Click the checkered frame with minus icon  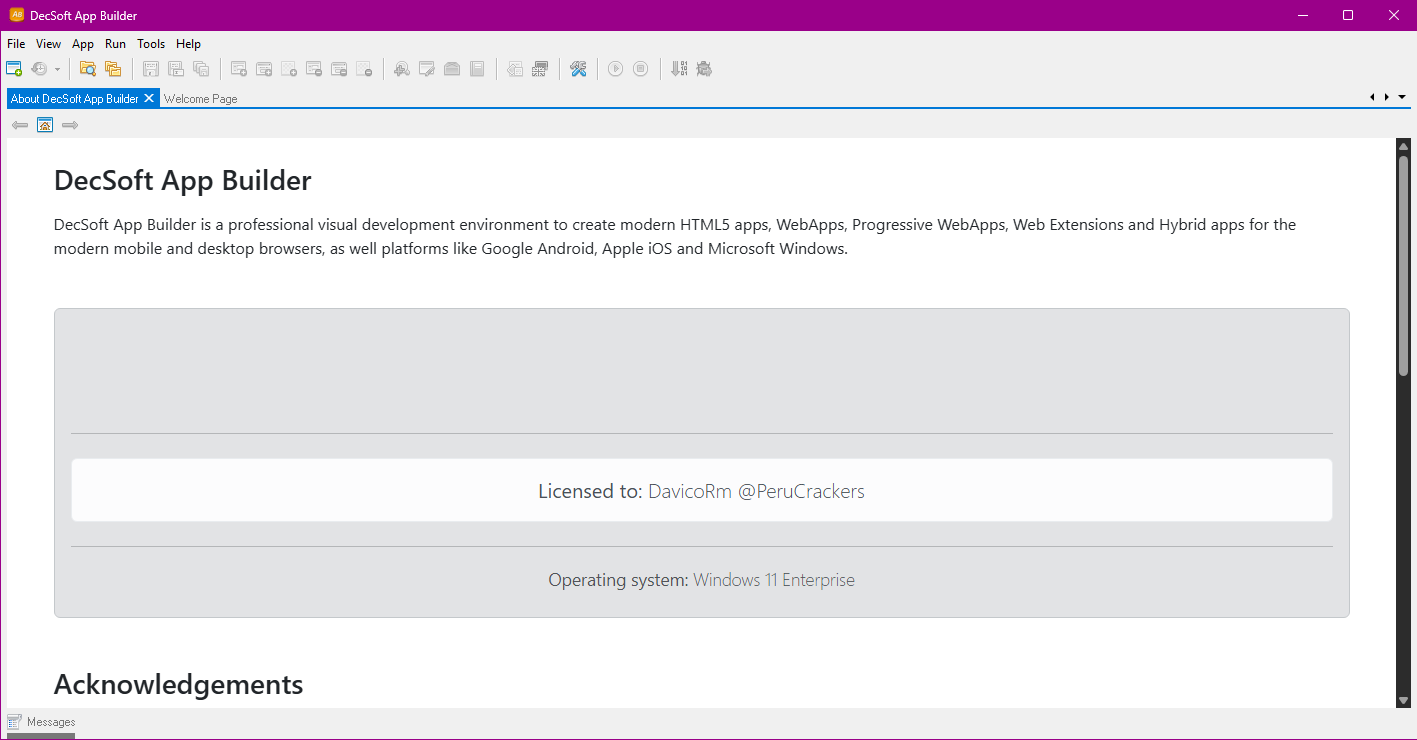click(364, 69)
